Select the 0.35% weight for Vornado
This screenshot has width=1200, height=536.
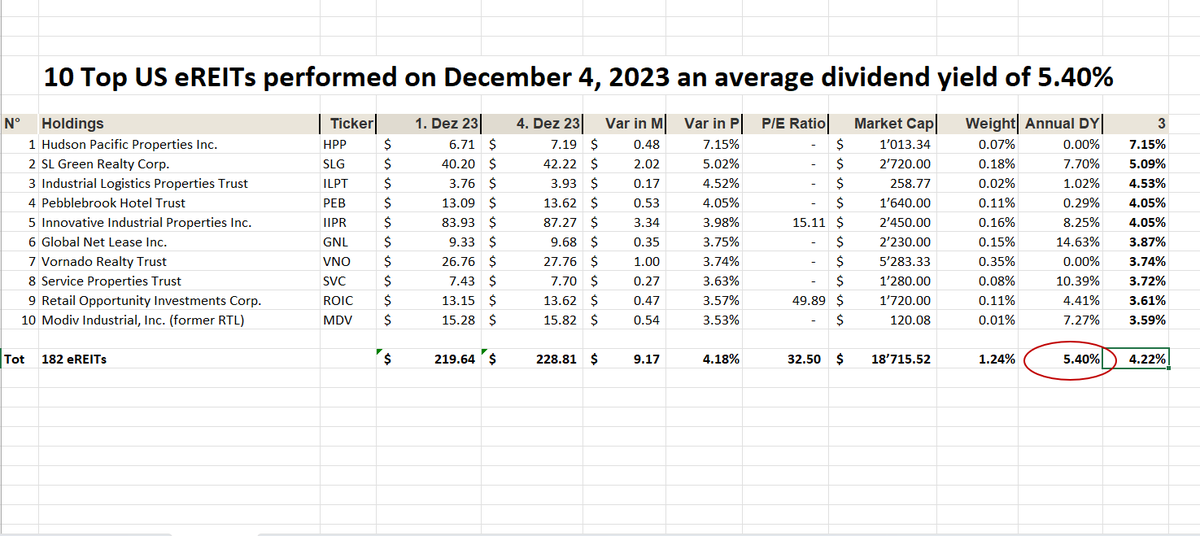point(998,262)
